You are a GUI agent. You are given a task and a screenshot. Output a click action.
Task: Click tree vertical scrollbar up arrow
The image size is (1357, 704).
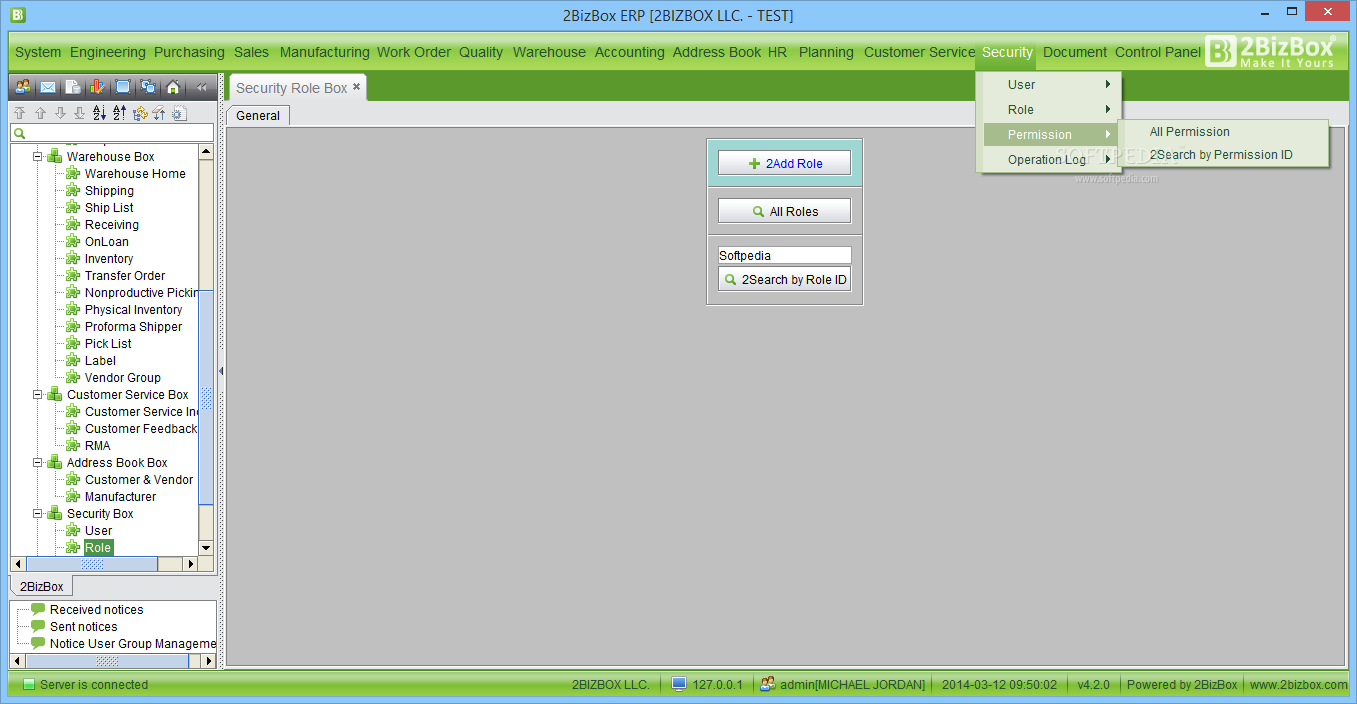206,152
